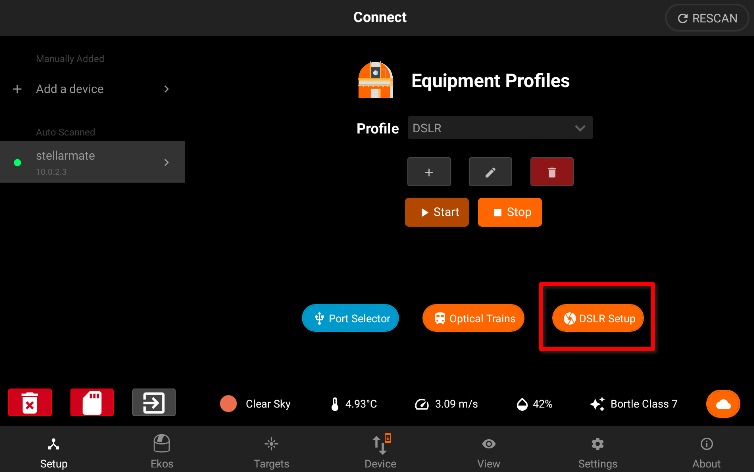Viewport: 754px width, 472px height.
Task: Switch to the Ekos tab
Action: 162,453
